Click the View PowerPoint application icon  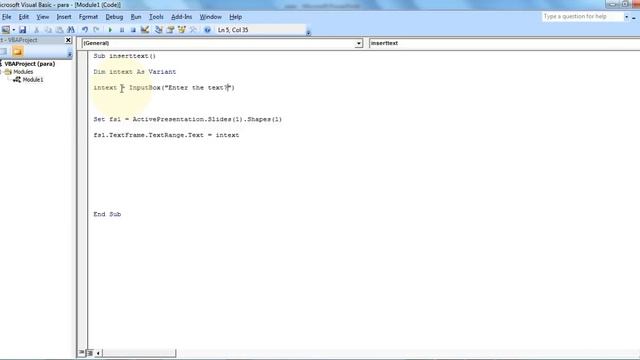(x=6, y=30)
